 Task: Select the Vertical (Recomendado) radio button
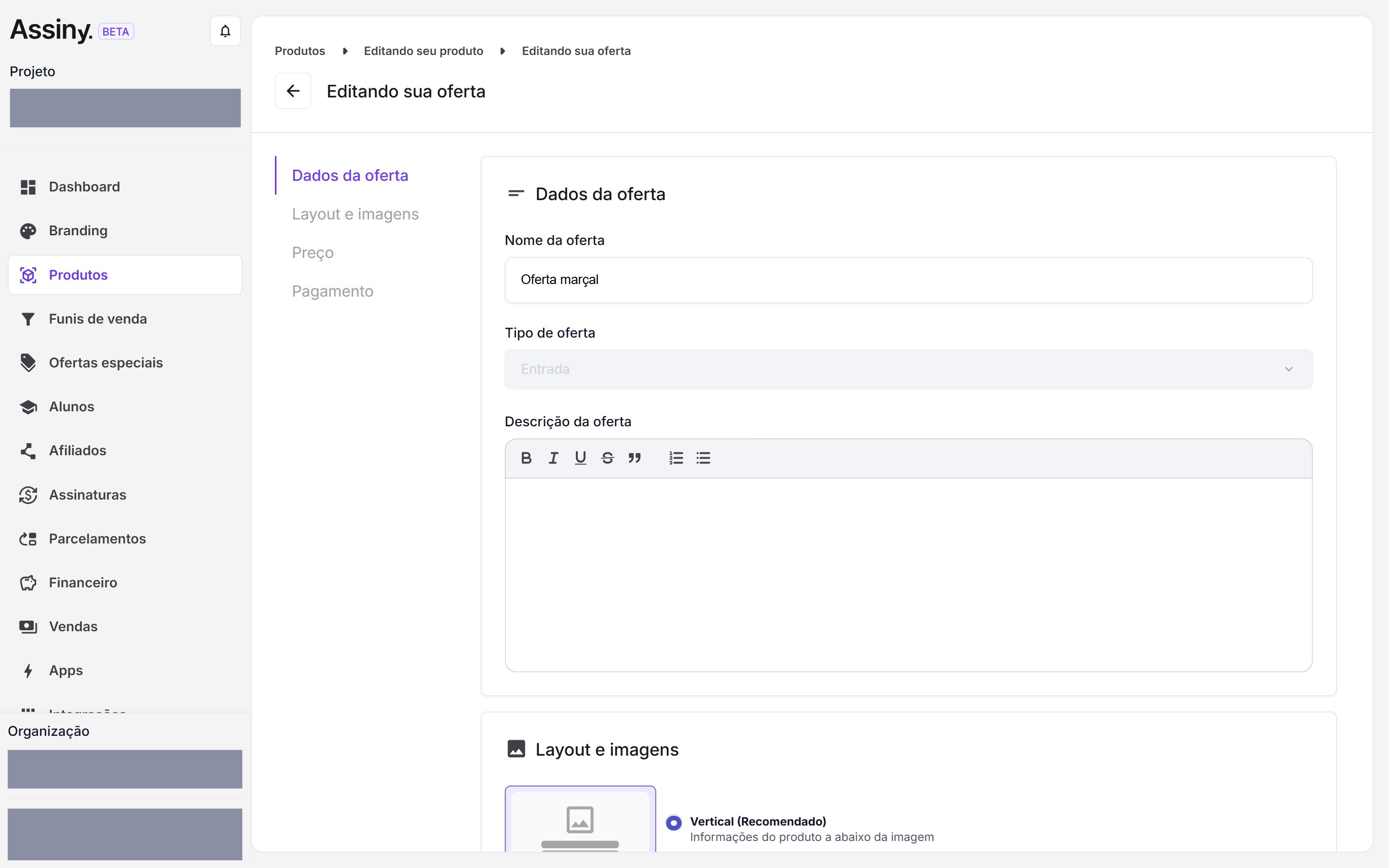[x=673, y=823]
